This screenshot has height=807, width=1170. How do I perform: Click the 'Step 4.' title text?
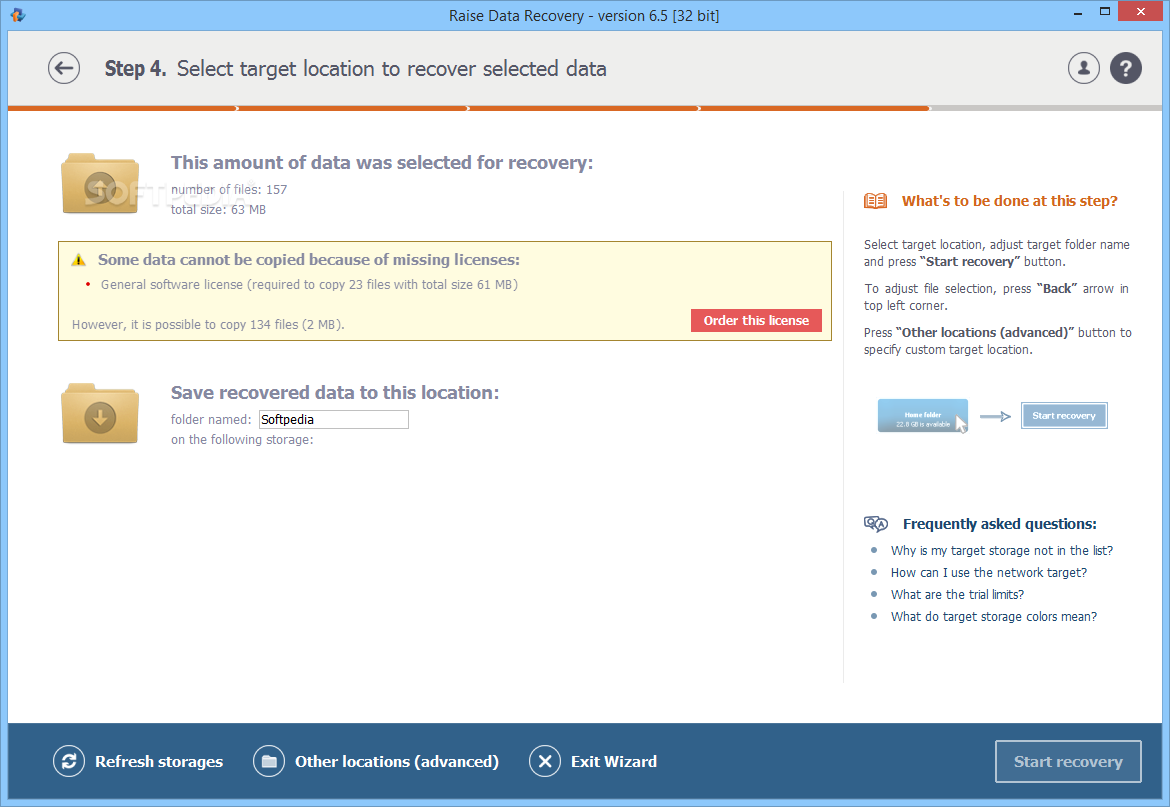tap(135, 69)
